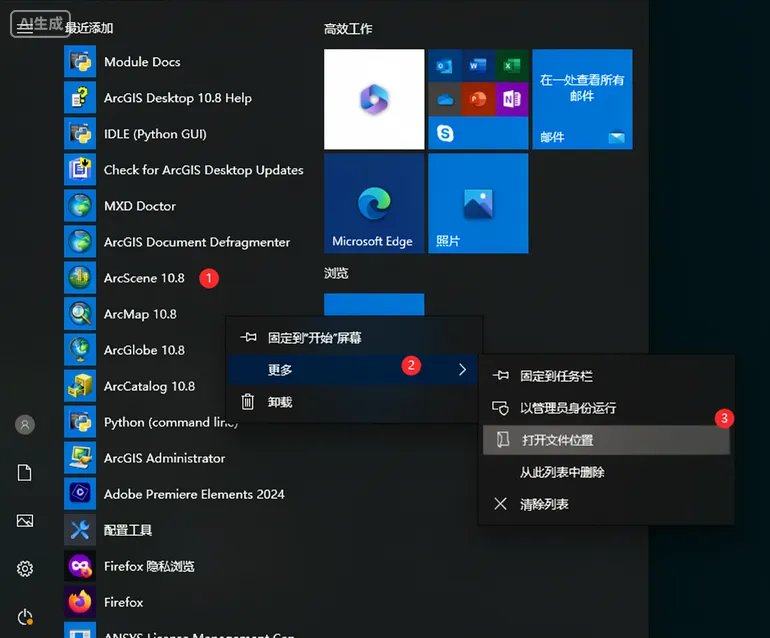The width and height of the screenshot is (770, 638).
Task: Click the "ArcMap 10.8" list label
Action: [140, 314]
